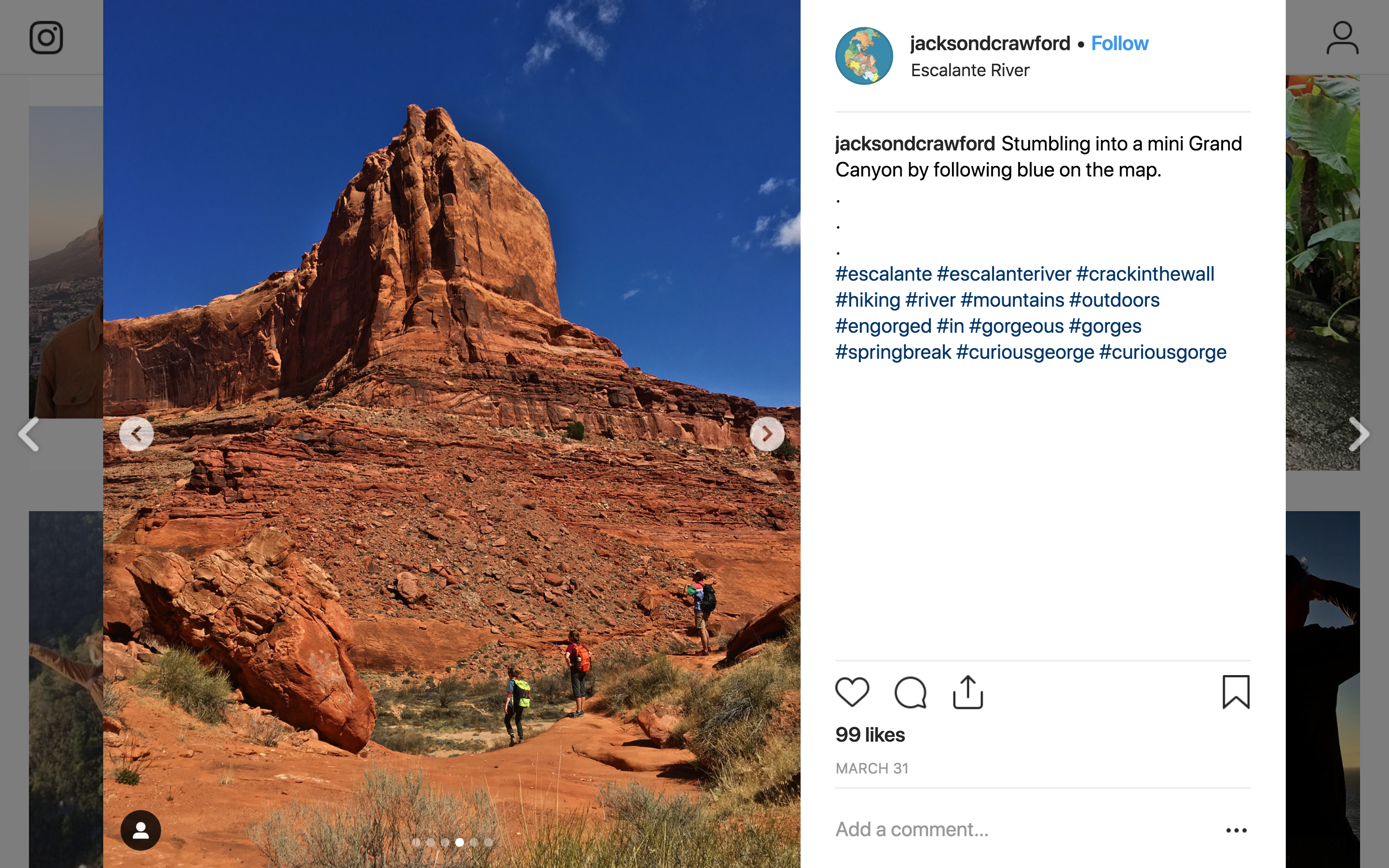Click the Add a comment field
The width and height of the screenshot is (1389, 868).
pyautogui.click(x=1021, y=829)
